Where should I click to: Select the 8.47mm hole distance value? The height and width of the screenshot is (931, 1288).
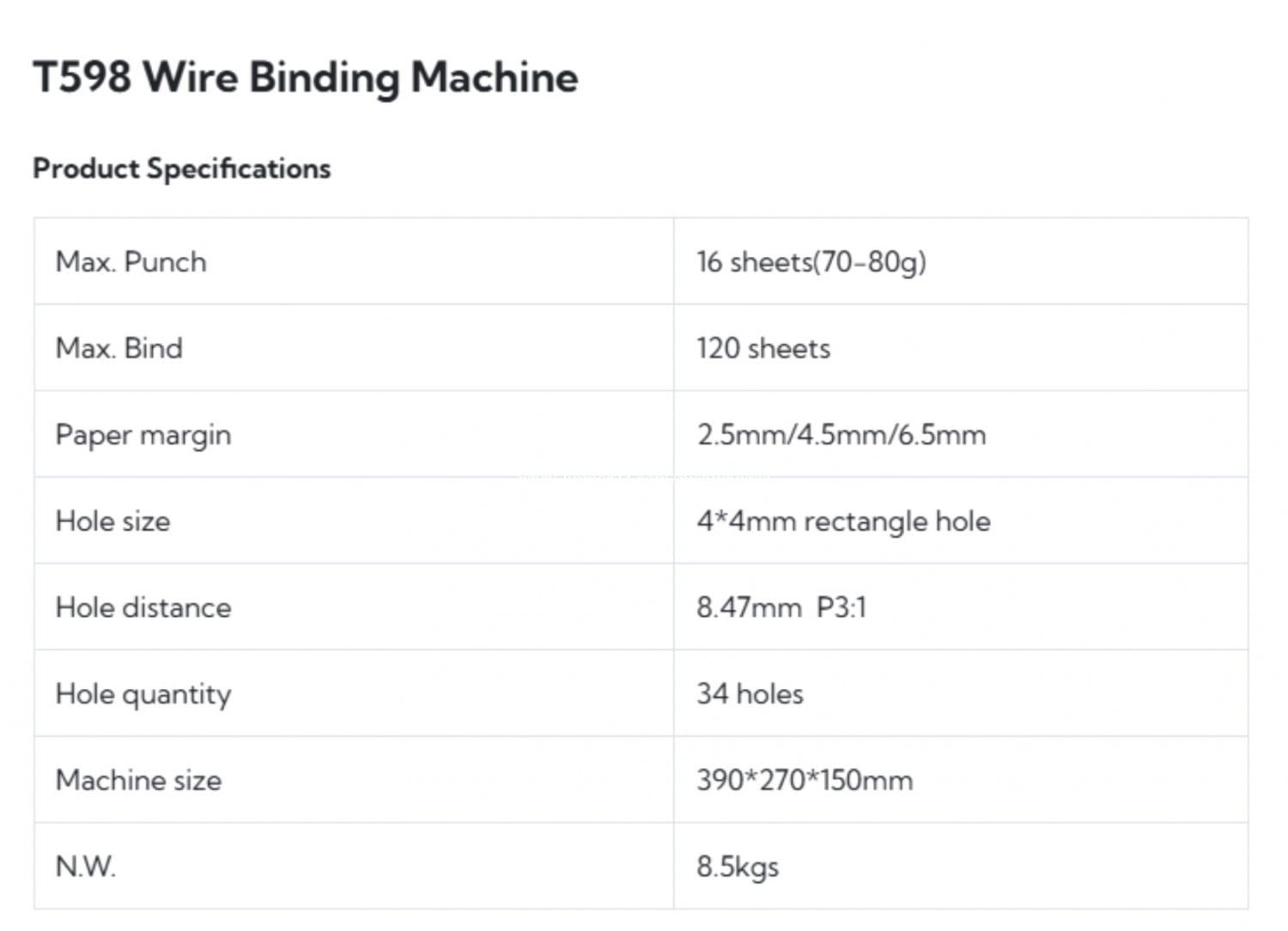coord(748,608)
